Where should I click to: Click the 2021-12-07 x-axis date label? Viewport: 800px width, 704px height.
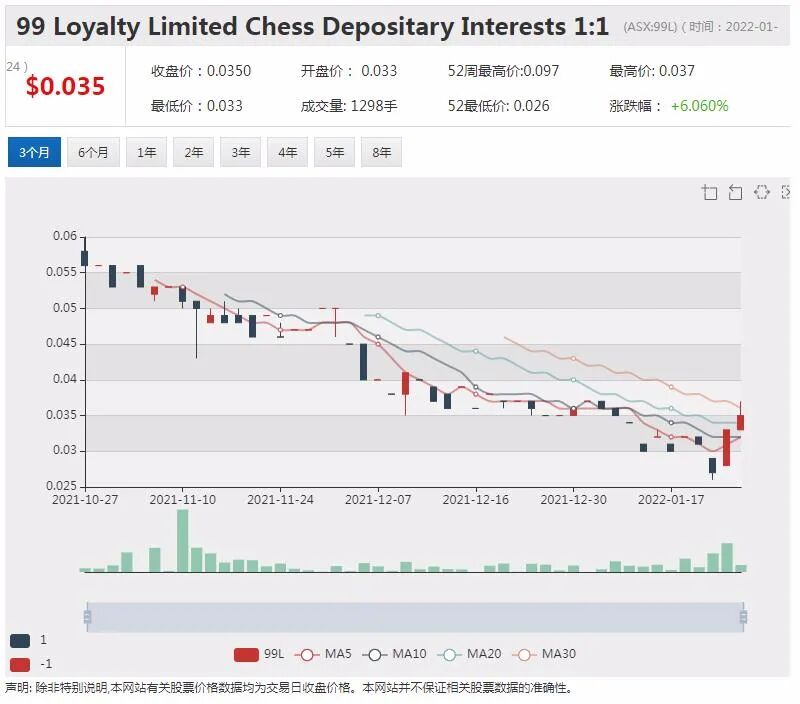point(378,499)
